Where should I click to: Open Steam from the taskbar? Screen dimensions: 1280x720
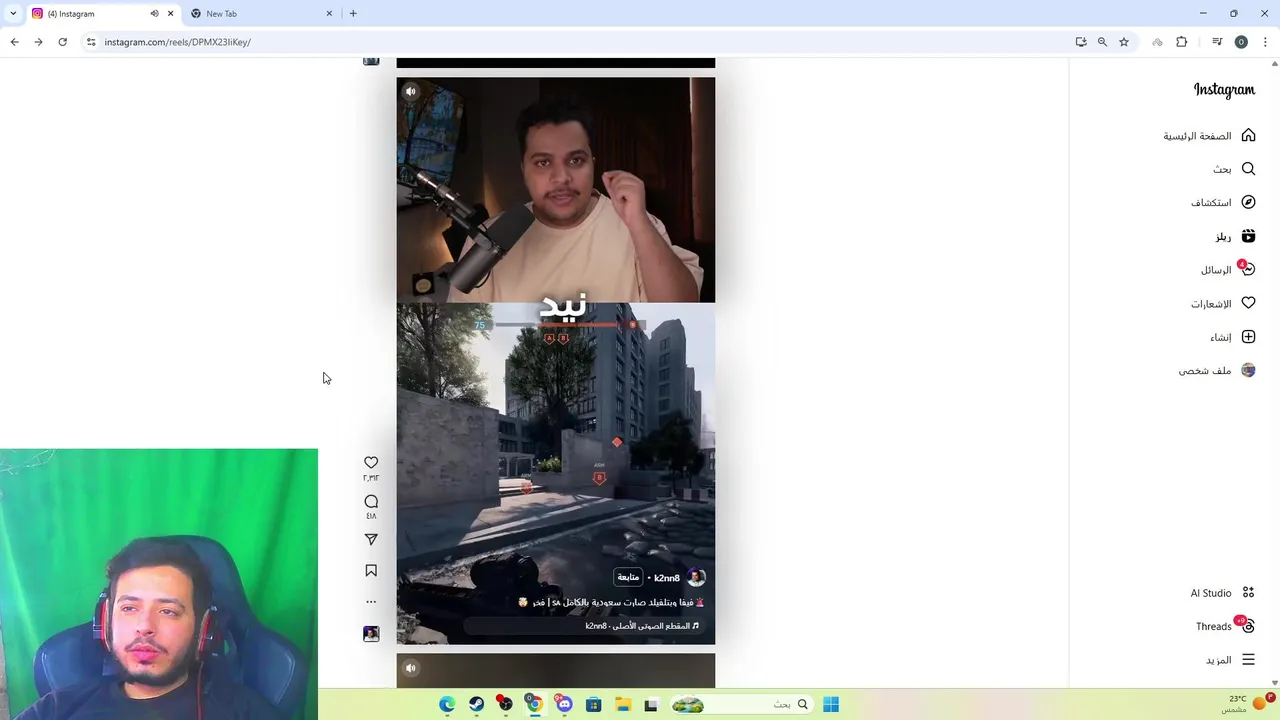point(477,704)
